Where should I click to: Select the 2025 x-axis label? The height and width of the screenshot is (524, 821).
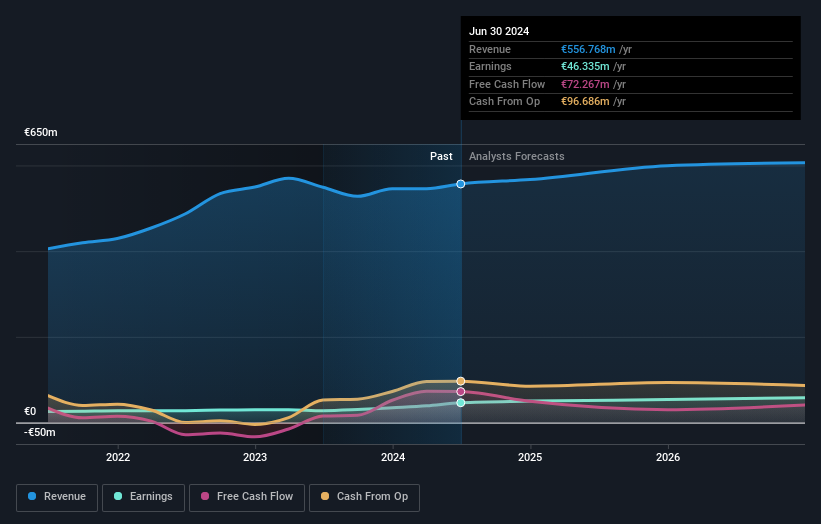coord(530,457)
